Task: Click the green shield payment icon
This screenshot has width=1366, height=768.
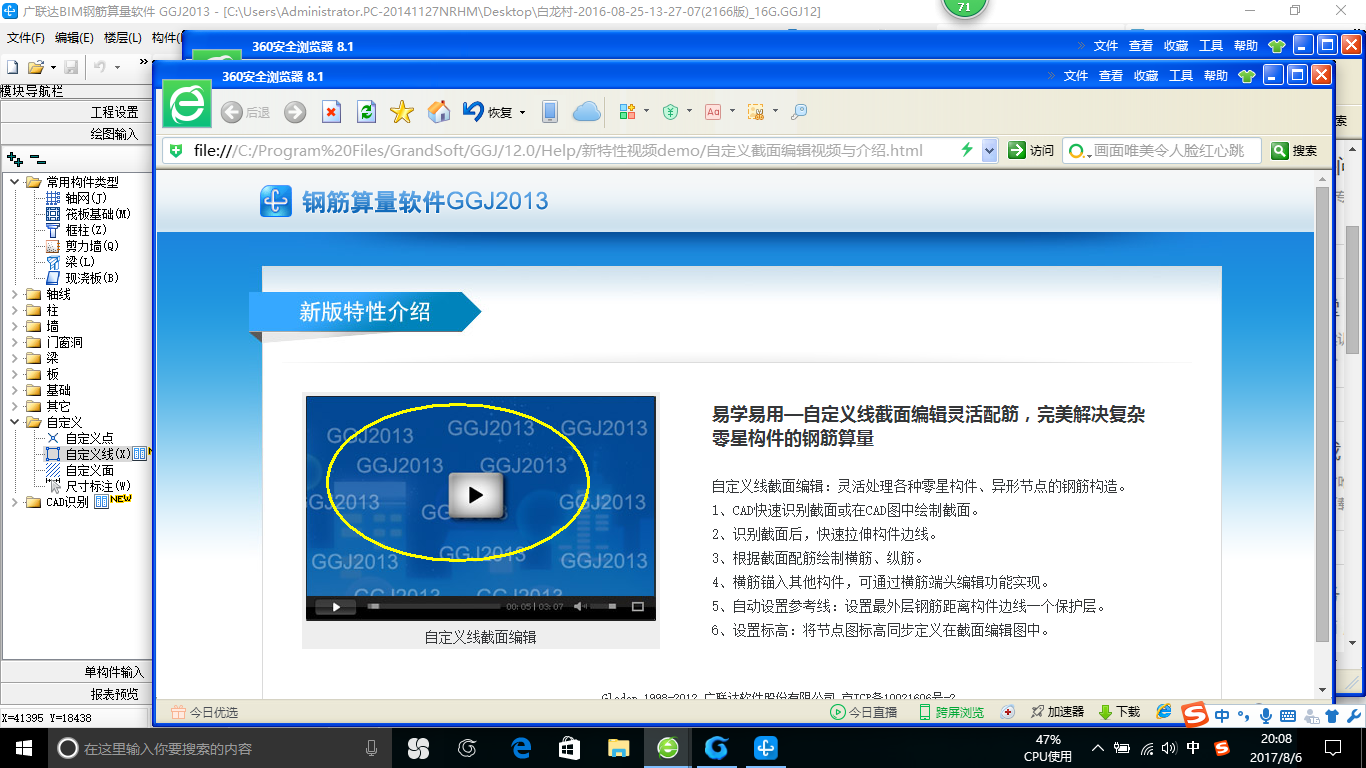Action: point(671,112)
